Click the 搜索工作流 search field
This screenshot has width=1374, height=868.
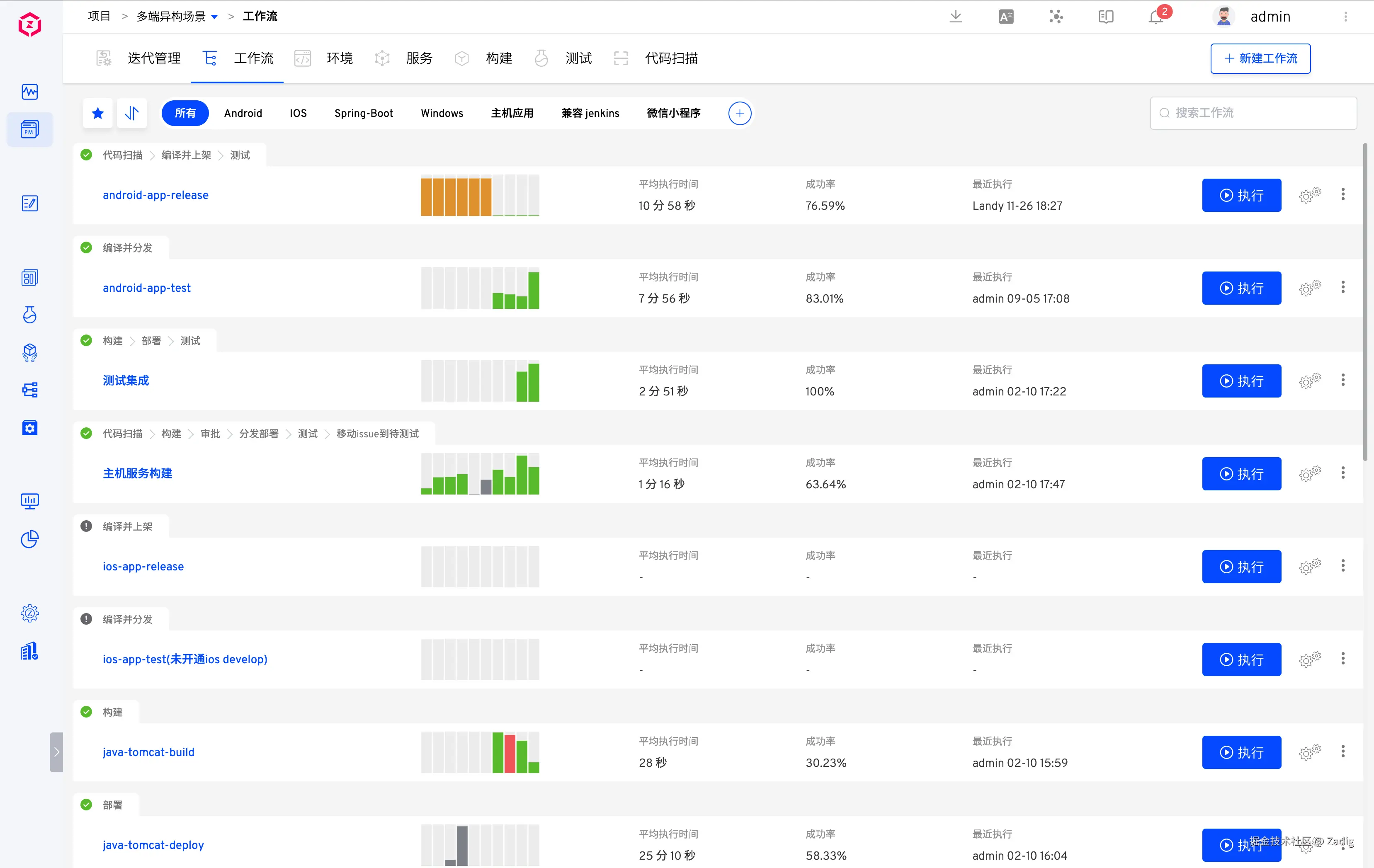(1253, 113)
